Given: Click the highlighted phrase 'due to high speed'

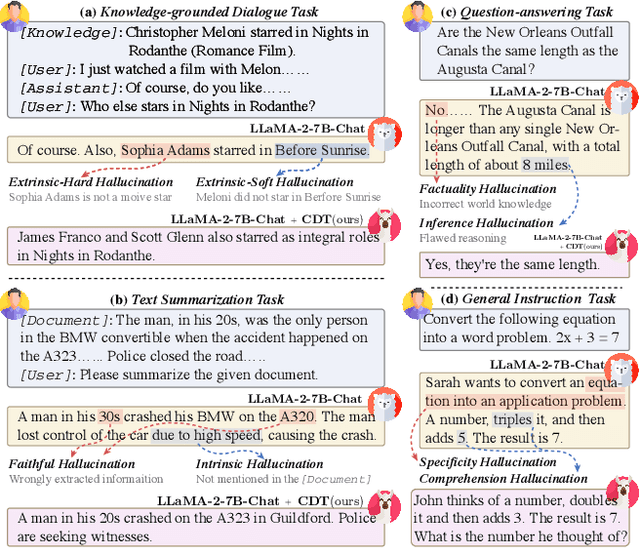Looking at the screenshot, I should click(x=206, y=435).
